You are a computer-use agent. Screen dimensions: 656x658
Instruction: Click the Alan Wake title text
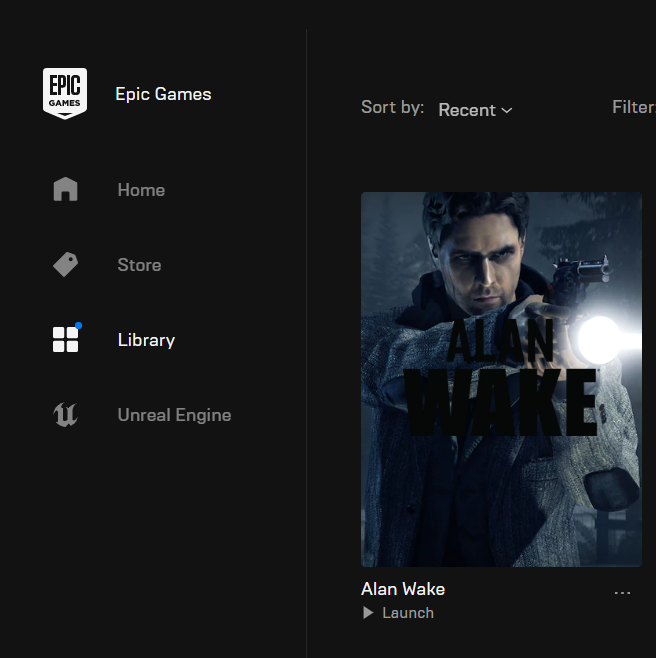click(403, 589)
